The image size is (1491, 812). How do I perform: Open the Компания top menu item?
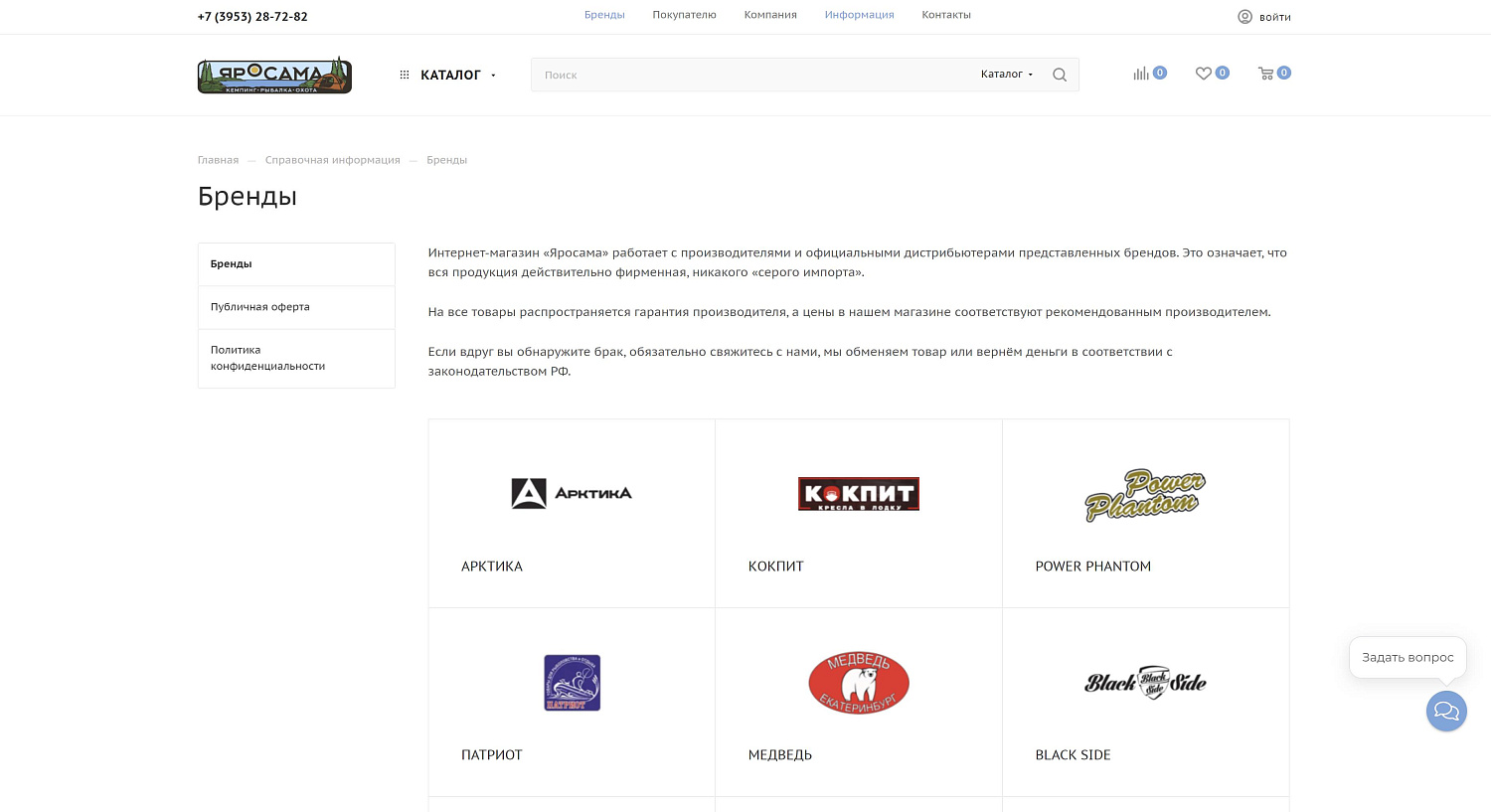(770, 15)
